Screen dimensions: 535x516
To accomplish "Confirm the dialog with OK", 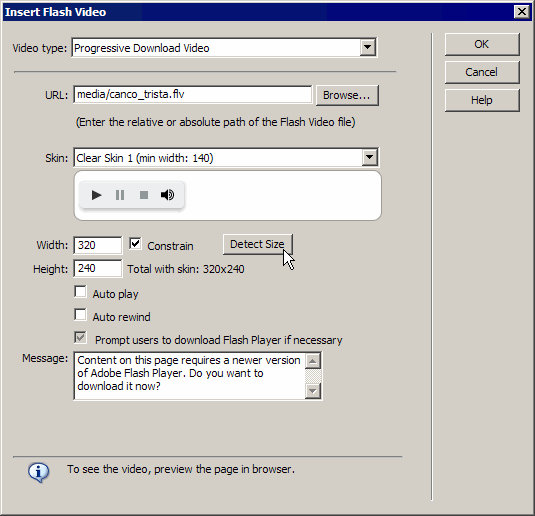I will pyautogui.click(x=482, y=44).
